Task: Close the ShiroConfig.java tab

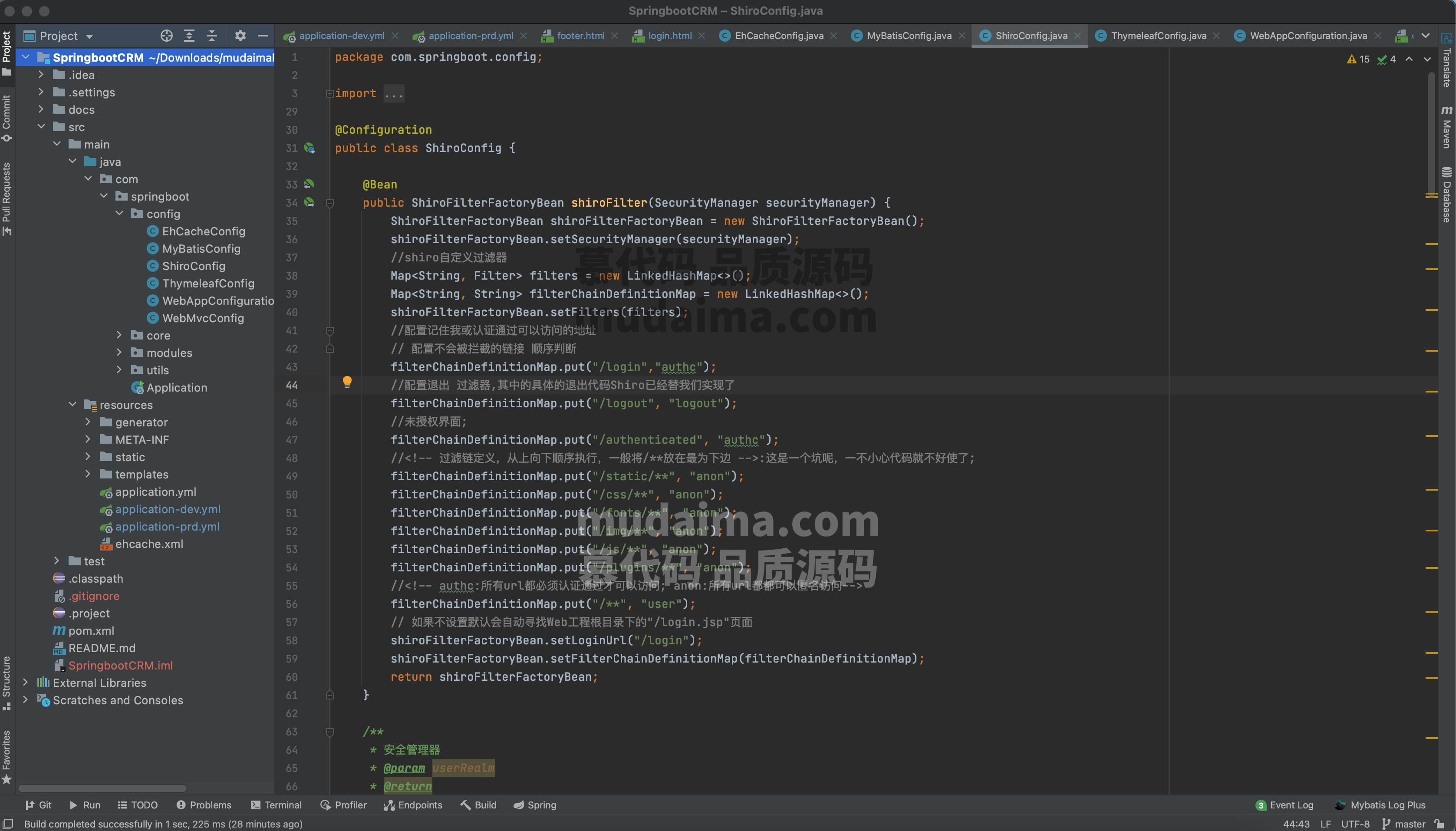Action: tap(1077, 36)
